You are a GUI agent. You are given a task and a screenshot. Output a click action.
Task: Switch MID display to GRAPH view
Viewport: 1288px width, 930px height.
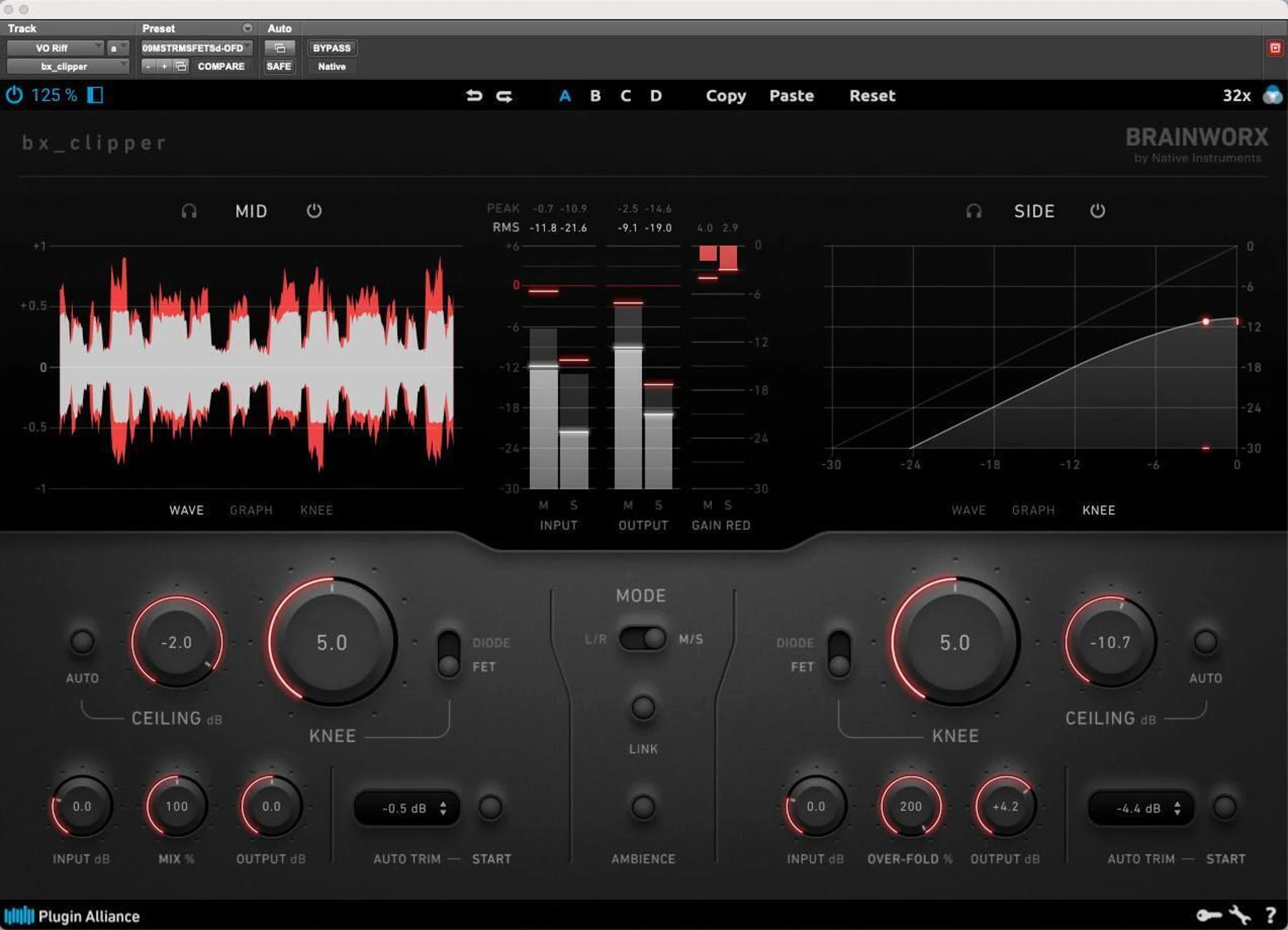251,510
